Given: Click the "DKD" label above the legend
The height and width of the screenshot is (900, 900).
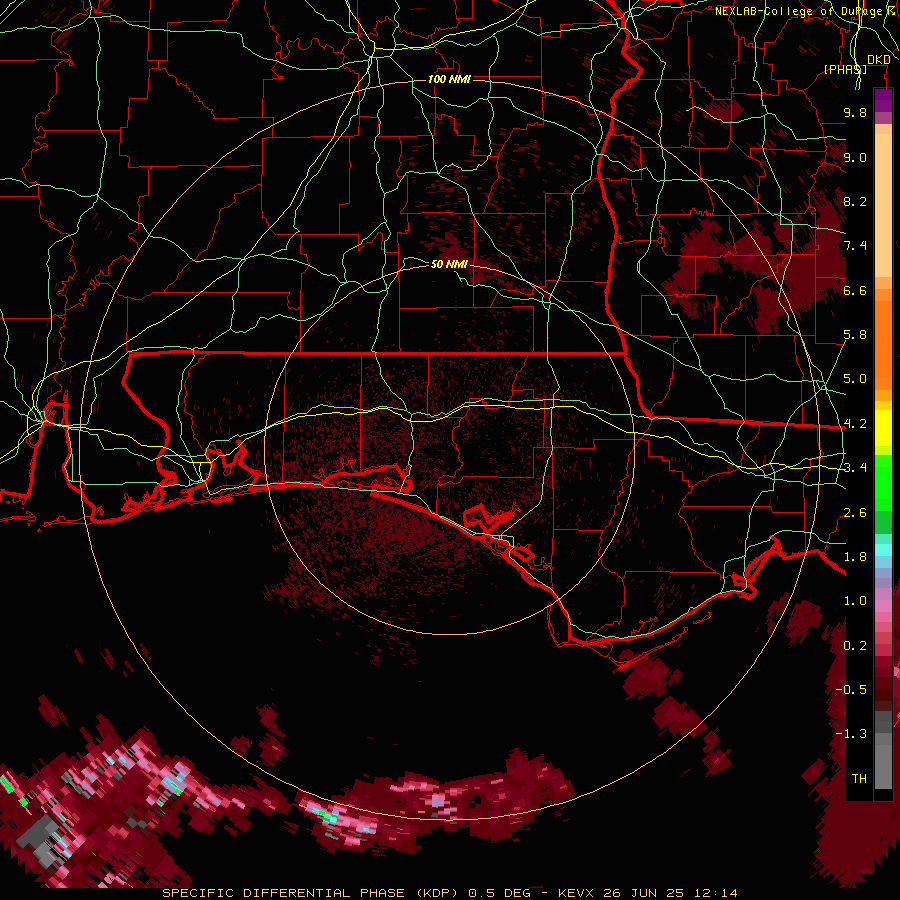Looking at the screenshot, I should (x=878, y=60).
